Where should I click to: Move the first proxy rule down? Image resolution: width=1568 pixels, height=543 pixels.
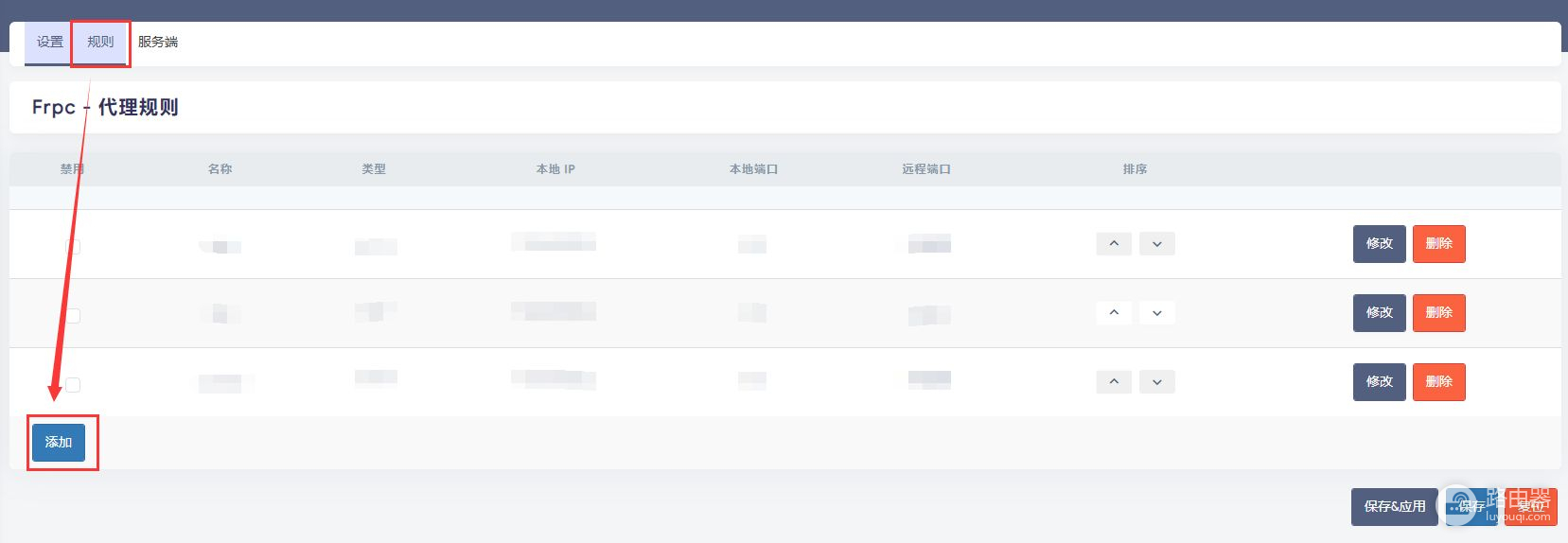click(x=1157, y=244)
